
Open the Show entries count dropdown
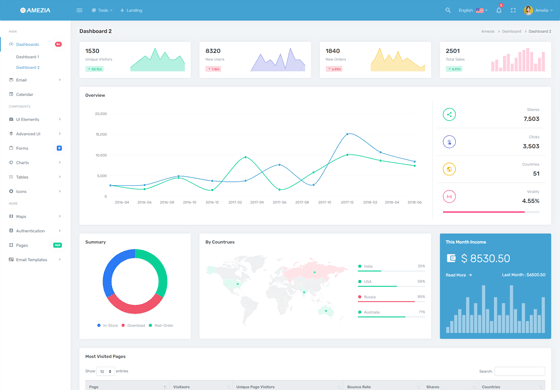pyautogui.click(x=105, y=371)
